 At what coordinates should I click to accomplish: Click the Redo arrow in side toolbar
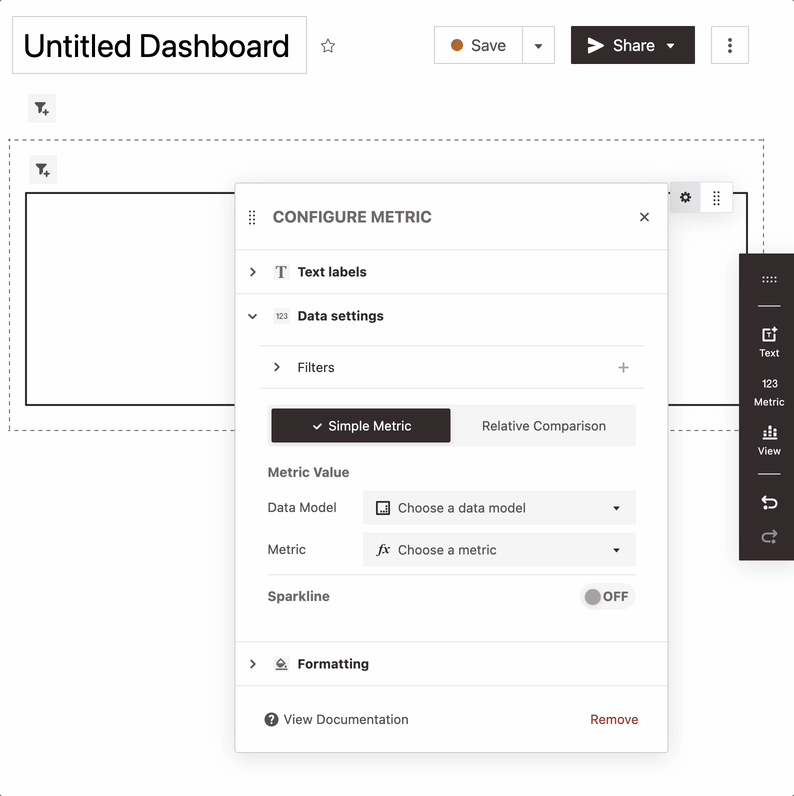click(x=769, y=537)
